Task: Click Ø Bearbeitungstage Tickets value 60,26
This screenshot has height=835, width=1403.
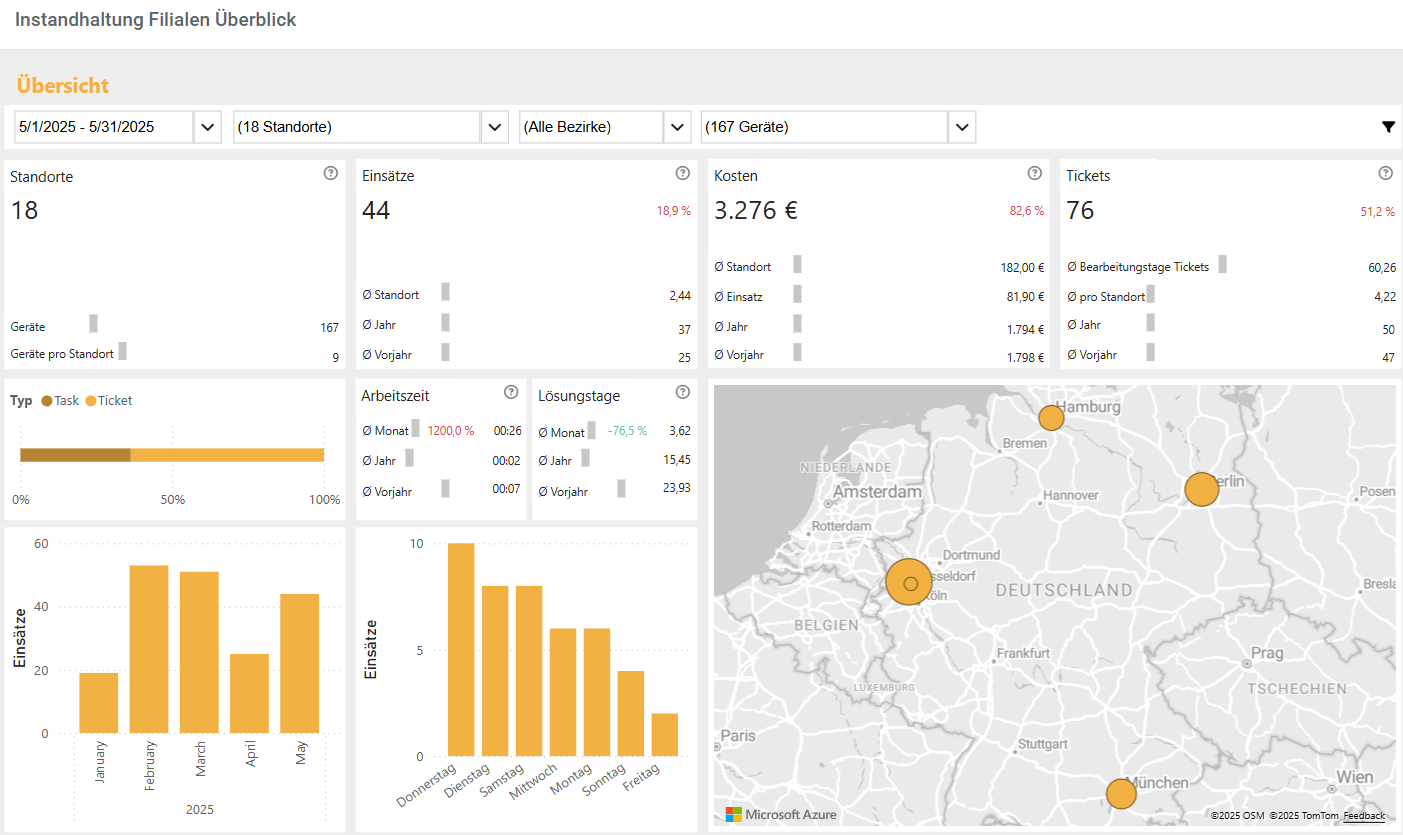Action: click(x=1382, y=268)
